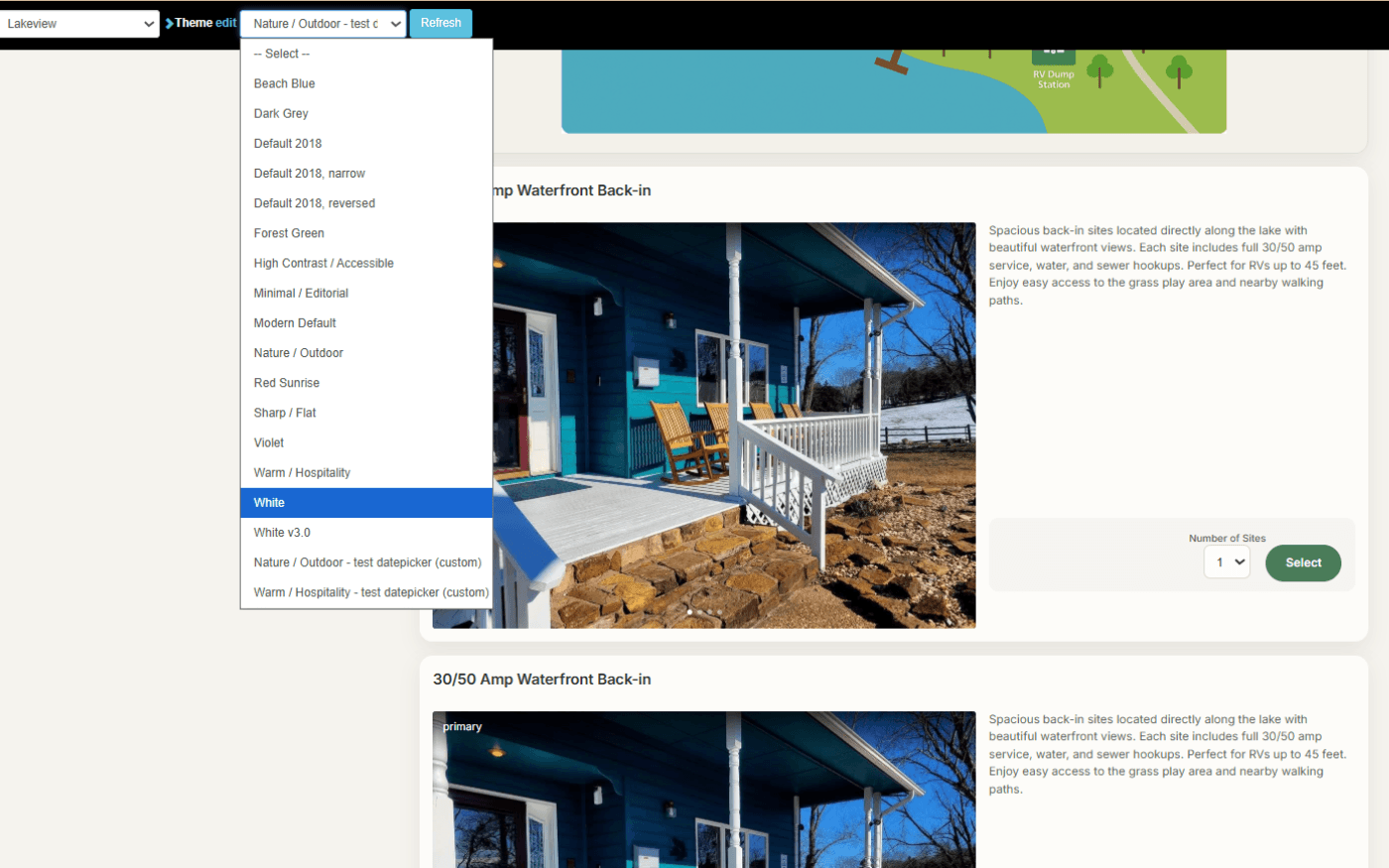Viewport: 1389px width, 868px height.
Task: Click the second carousel dot below the porch image
Action: pos(699,612)
